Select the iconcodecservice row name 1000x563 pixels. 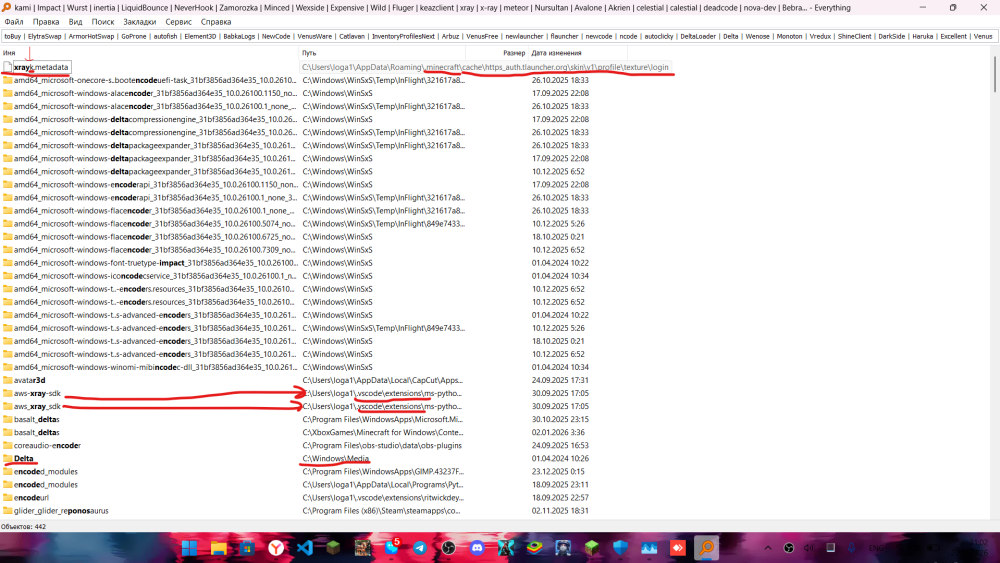155,276
